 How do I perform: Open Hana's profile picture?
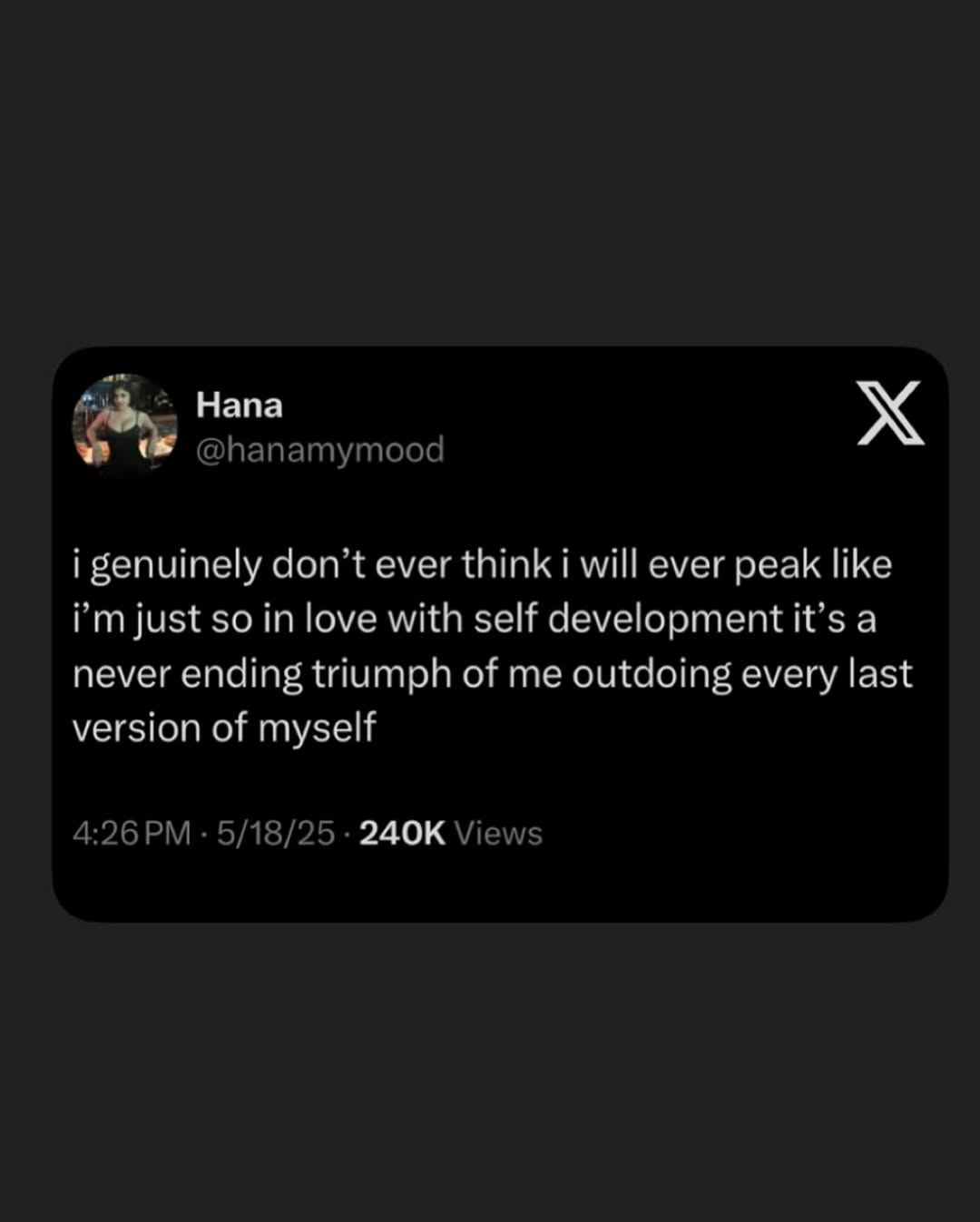tap(125, 424)
